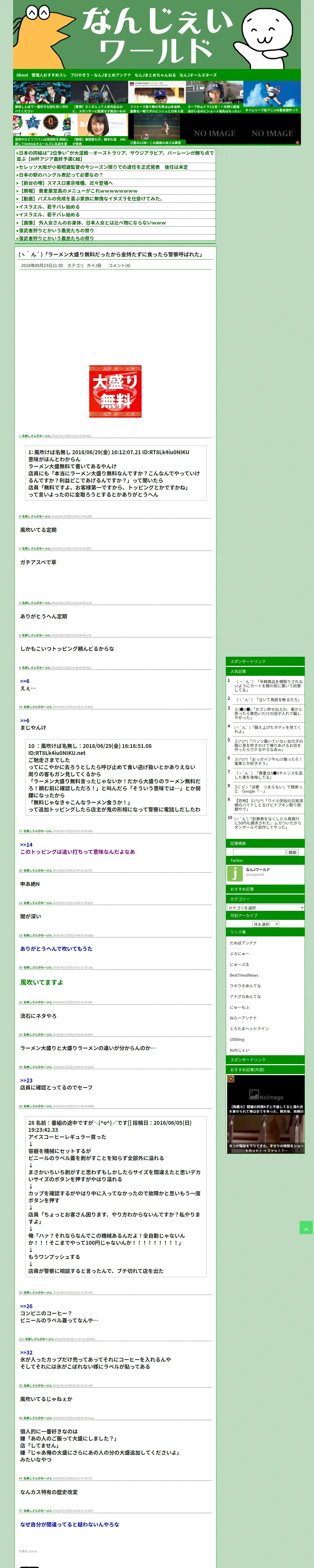Screen dimensions: 314x1568
Task: Open the ガイJ民 category link
Action: click(94, 266)
